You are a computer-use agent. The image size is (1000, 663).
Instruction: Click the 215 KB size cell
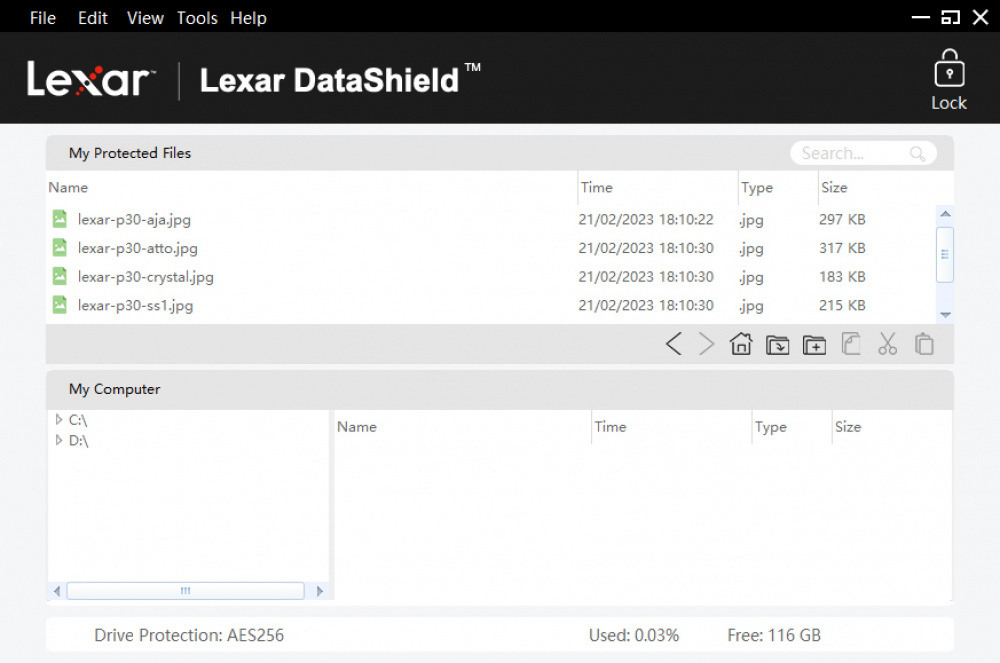coord(842,305)
